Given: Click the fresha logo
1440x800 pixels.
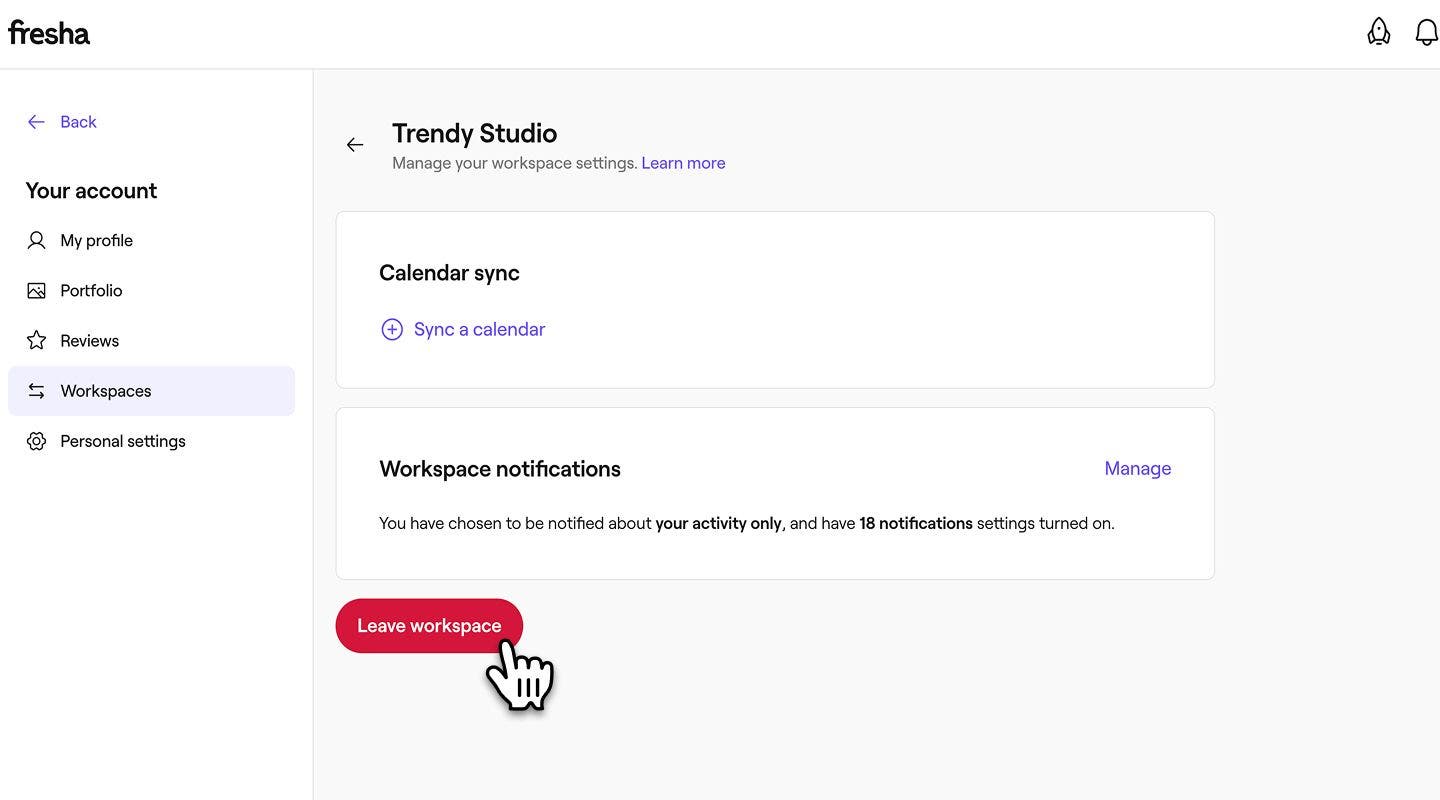Looking at the screenshot, I should coord(49,33).
